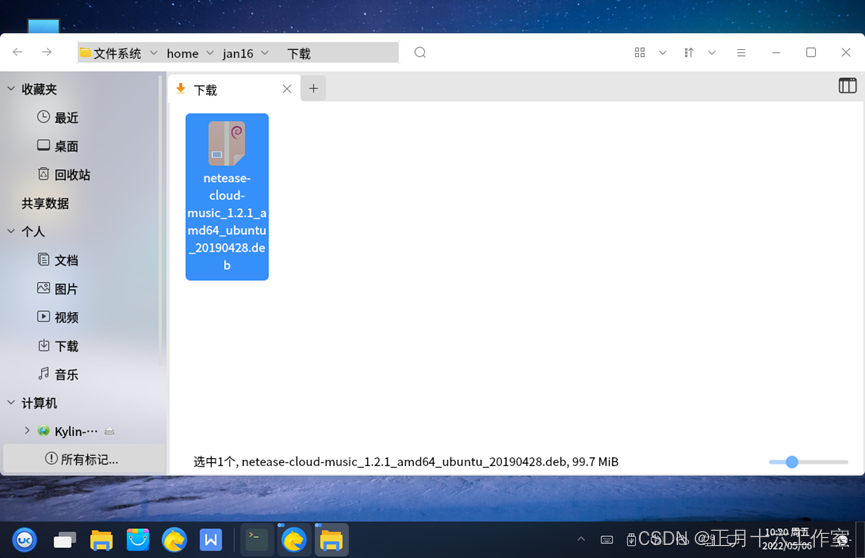This screenshot has height=558, width=865.
Task: Open the view mode dropdown arrow
Action: (x=663, y=53)
